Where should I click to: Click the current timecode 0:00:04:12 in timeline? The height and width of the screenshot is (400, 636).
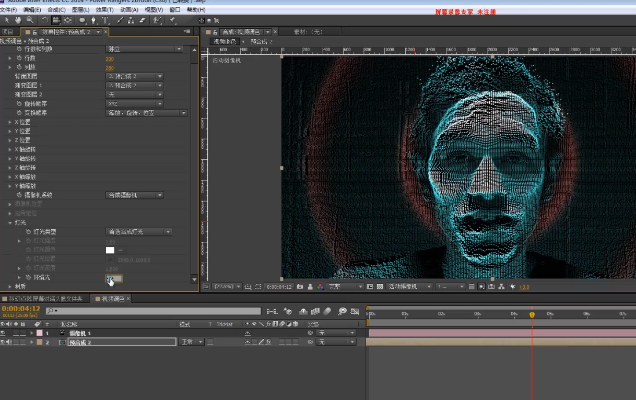coord(20,310)
